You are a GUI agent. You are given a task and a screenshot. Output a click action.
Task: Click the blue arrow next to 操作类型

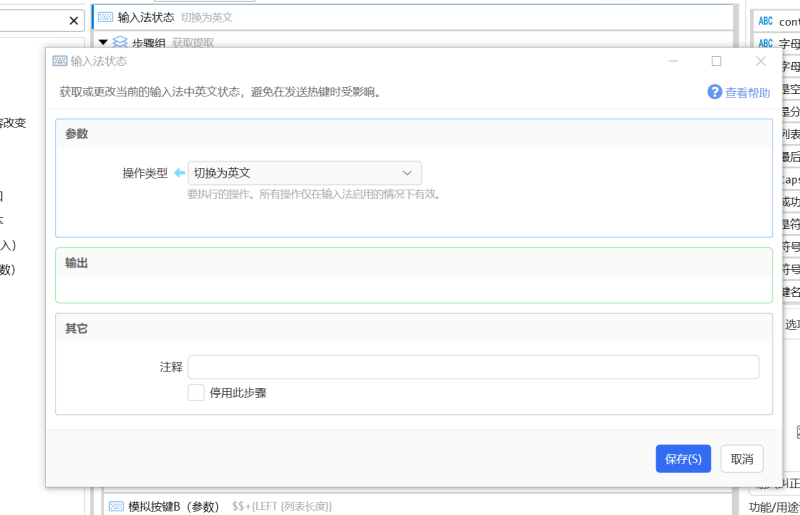[179, 173]
